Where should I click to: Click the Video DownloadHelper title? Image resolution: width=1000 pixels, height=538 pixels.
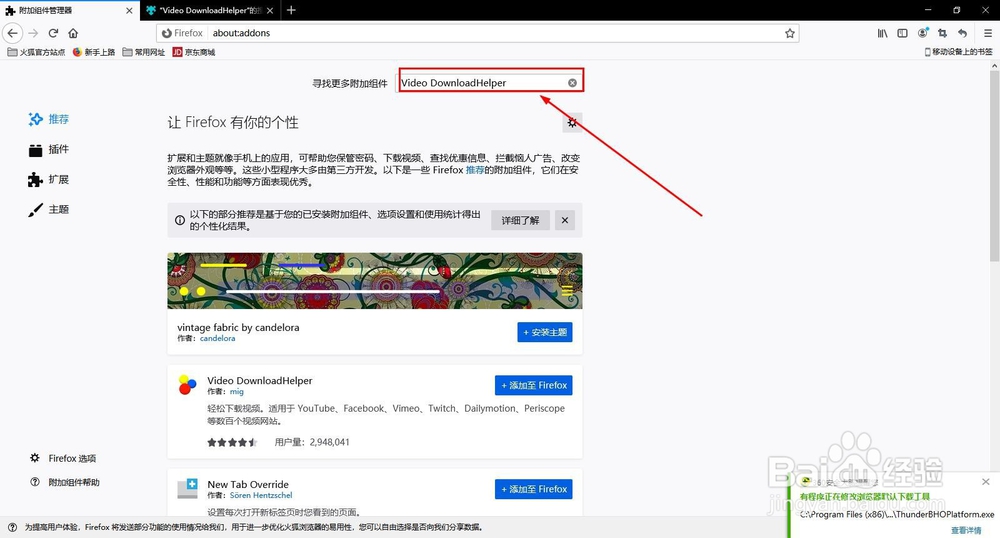point(260,381)
